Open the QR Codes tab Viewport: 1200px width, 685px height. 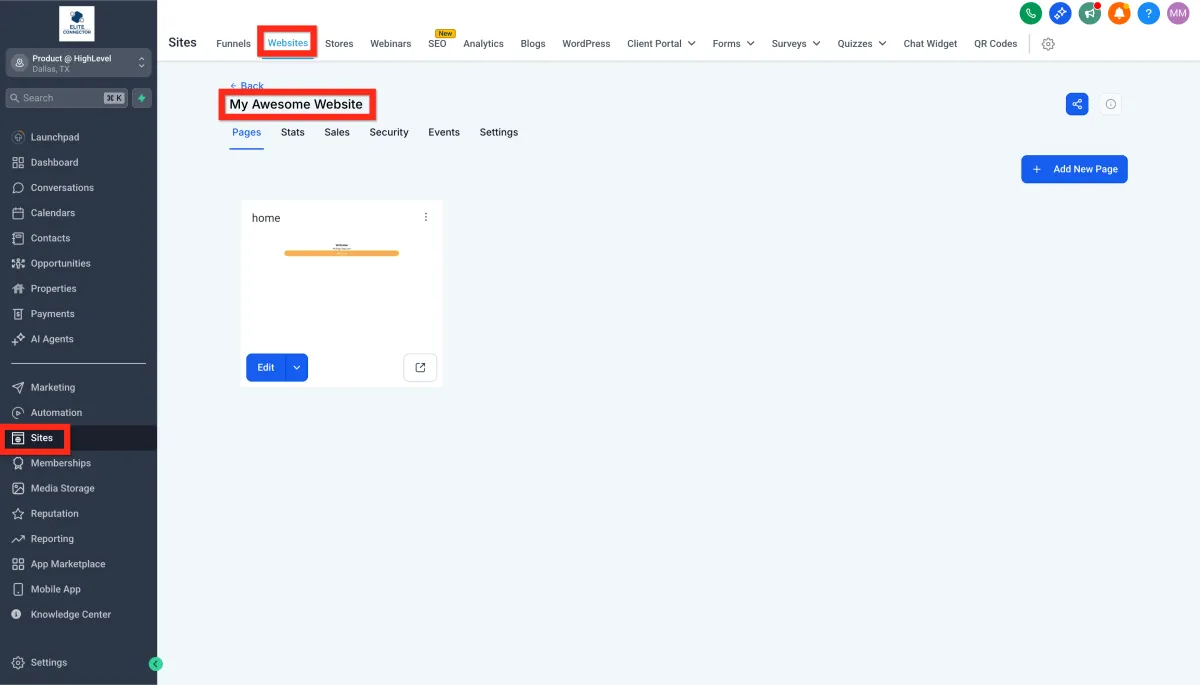click(995, 44)
